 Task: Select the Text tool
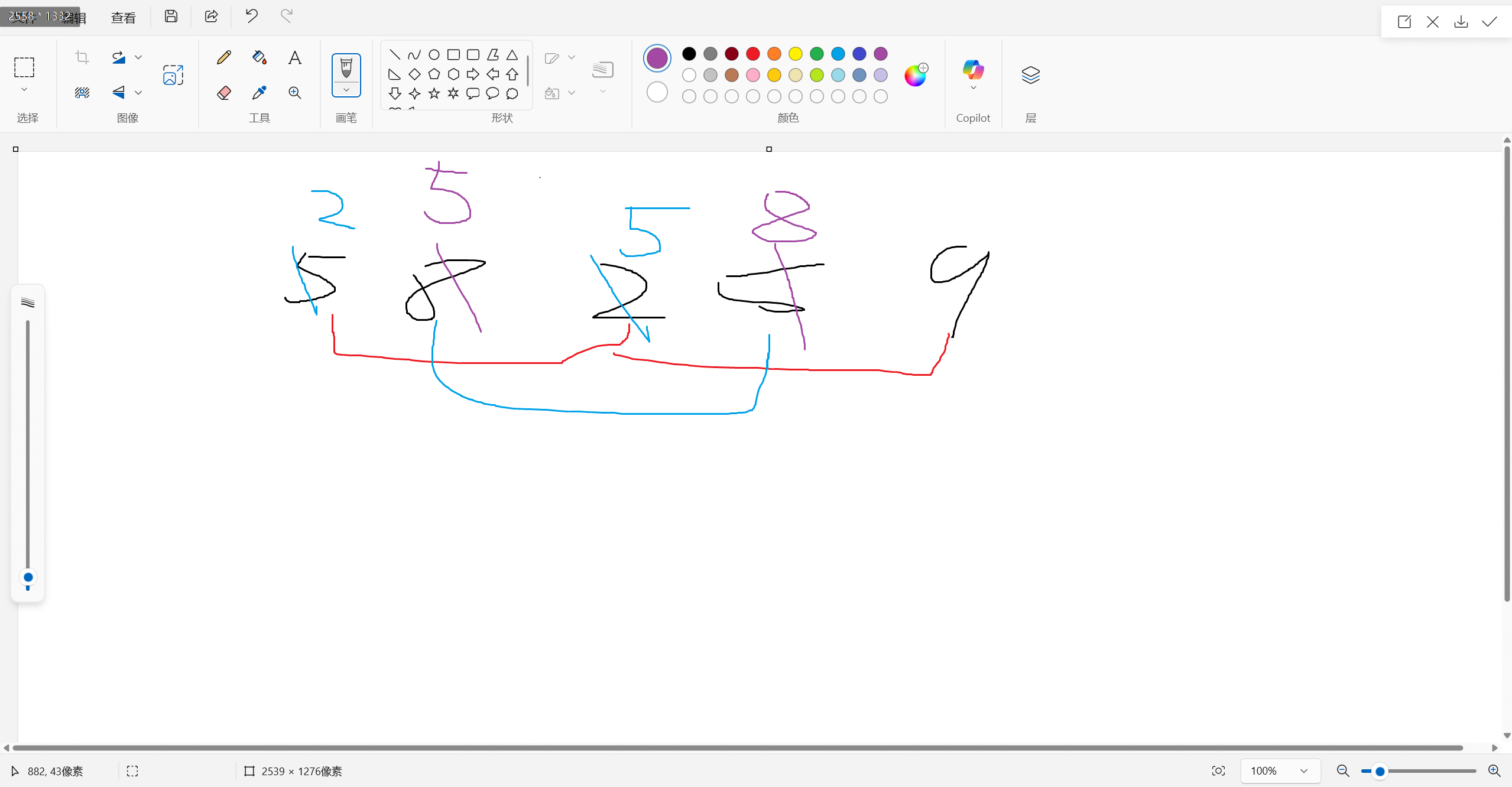click(x=294, y=57)
